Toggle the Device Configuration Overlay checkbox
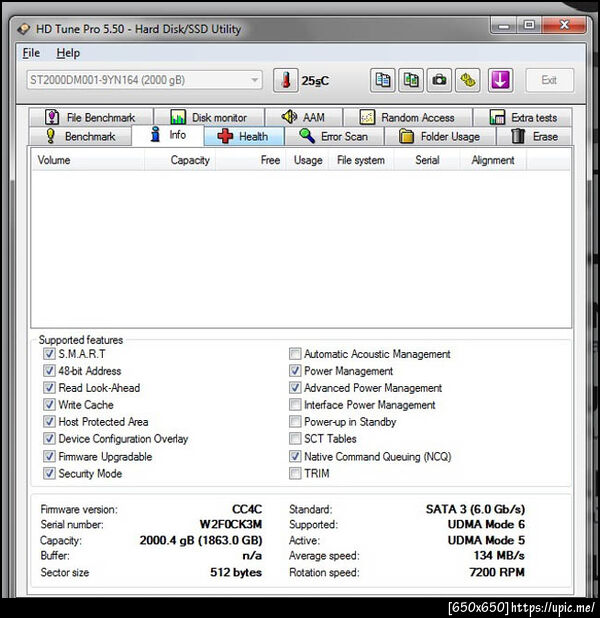The image size is (600, 618). pyautogui.click(x=49, y=438)
